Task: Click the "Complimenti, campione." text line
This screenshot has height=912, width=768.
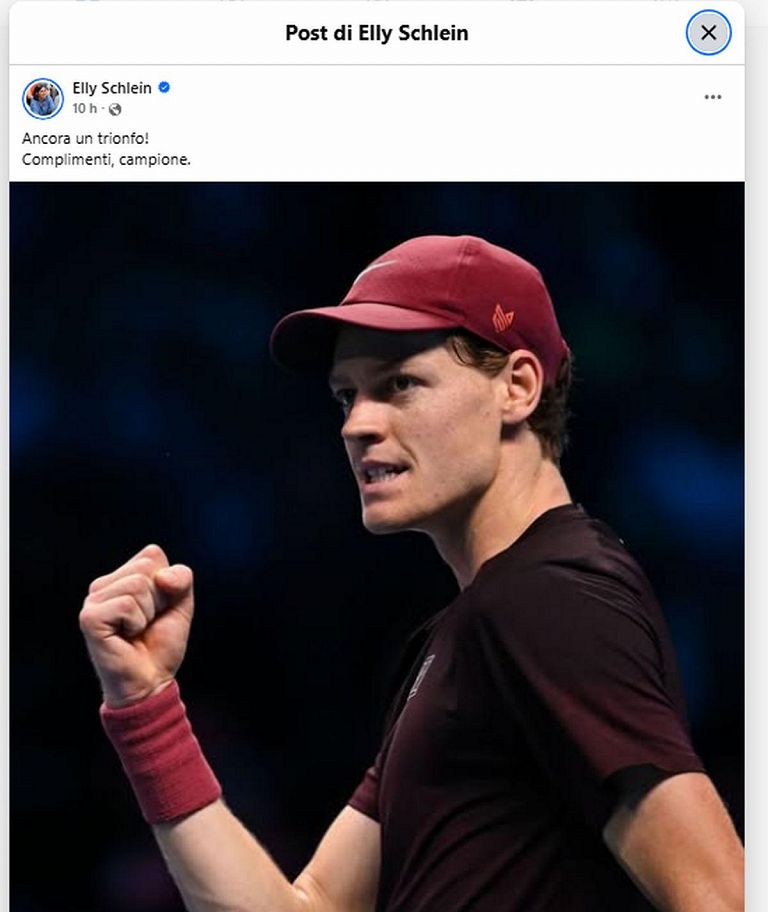Action: 106,159
